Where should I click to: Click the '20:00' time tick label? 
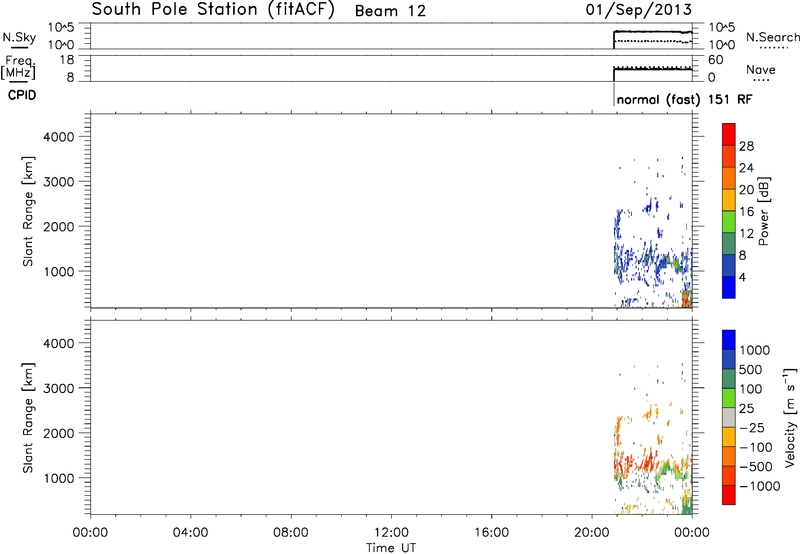pyautogui.click(x=592, y=533)
